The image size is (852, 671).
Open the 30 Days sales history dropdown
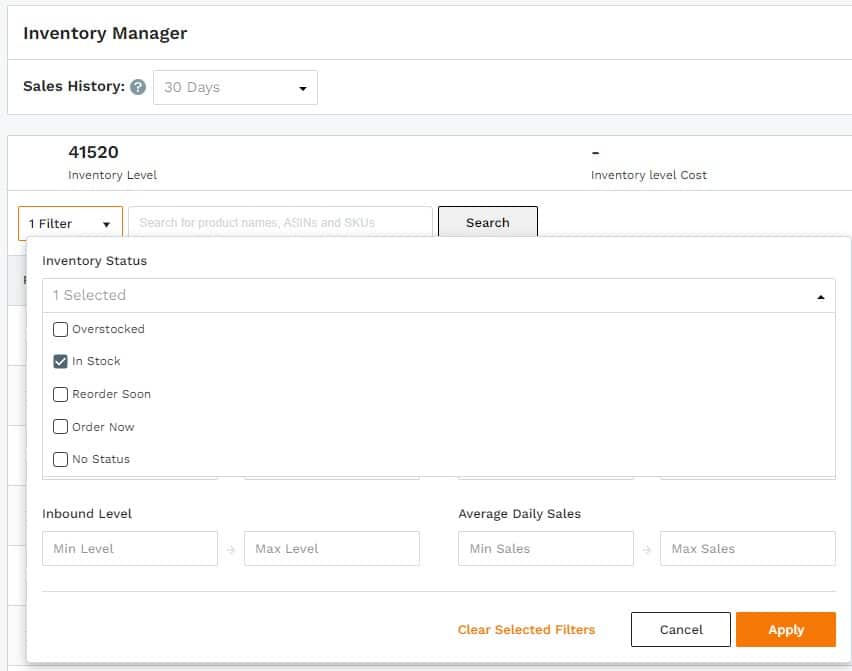(235, 87)
